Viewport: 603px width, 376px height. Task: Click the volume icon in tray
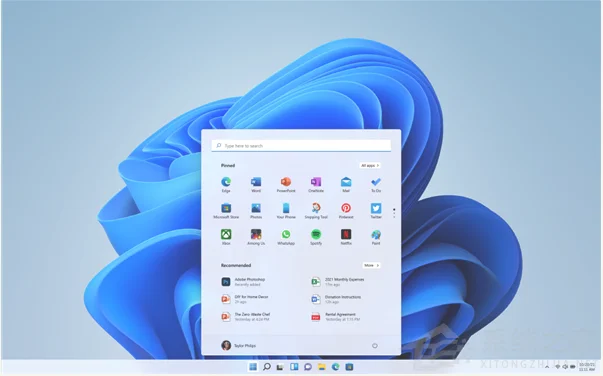tap(565, 367)
